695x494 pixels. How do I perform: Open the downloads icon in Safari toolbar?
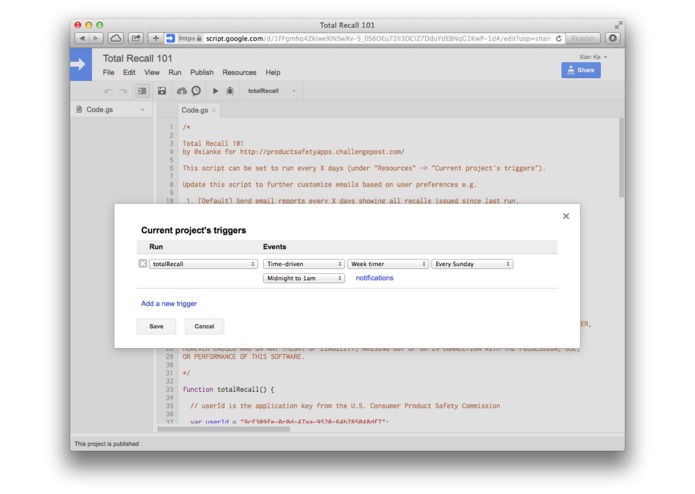[x=613, y=39]
